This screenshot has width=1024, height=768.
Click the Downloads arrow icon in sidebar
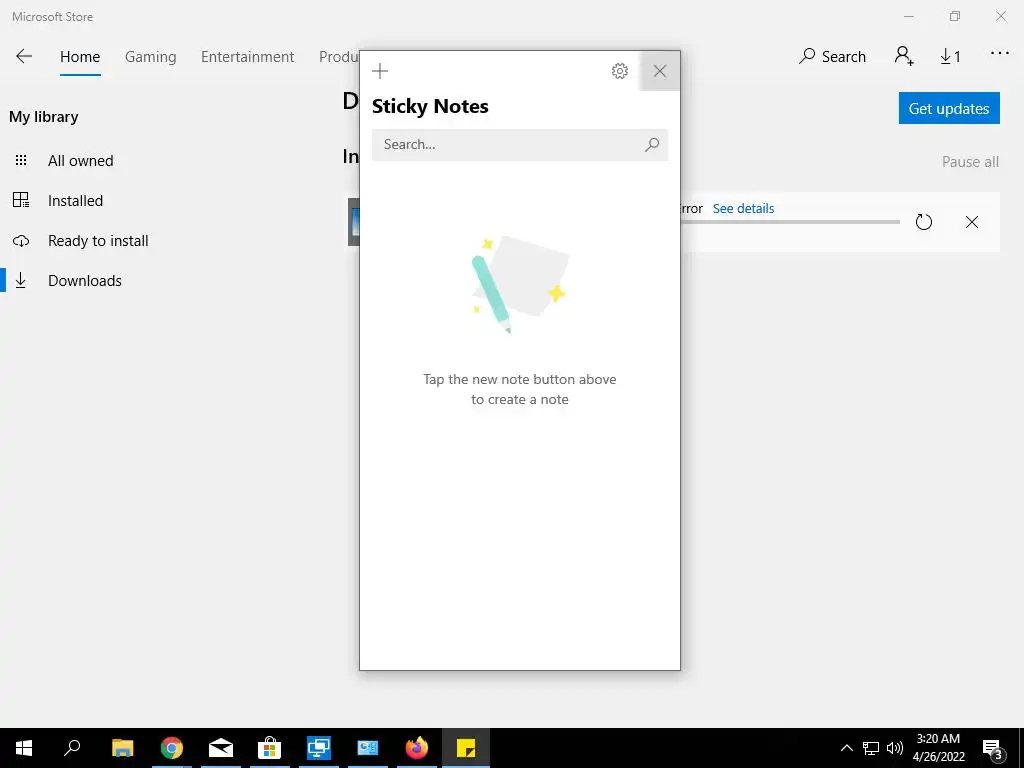(x=21, y=281)
